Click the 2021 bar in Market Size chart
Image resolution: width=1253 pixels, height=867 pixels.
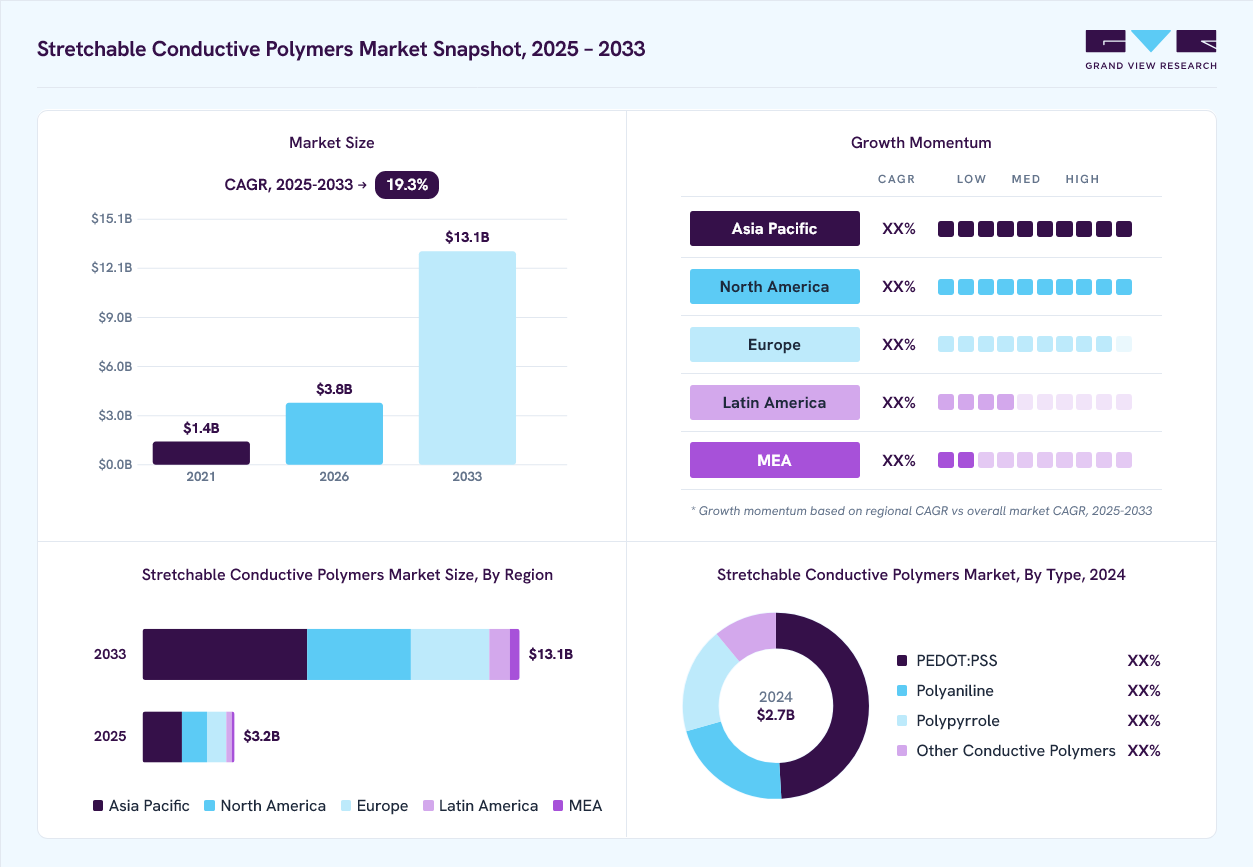(201, 453)
